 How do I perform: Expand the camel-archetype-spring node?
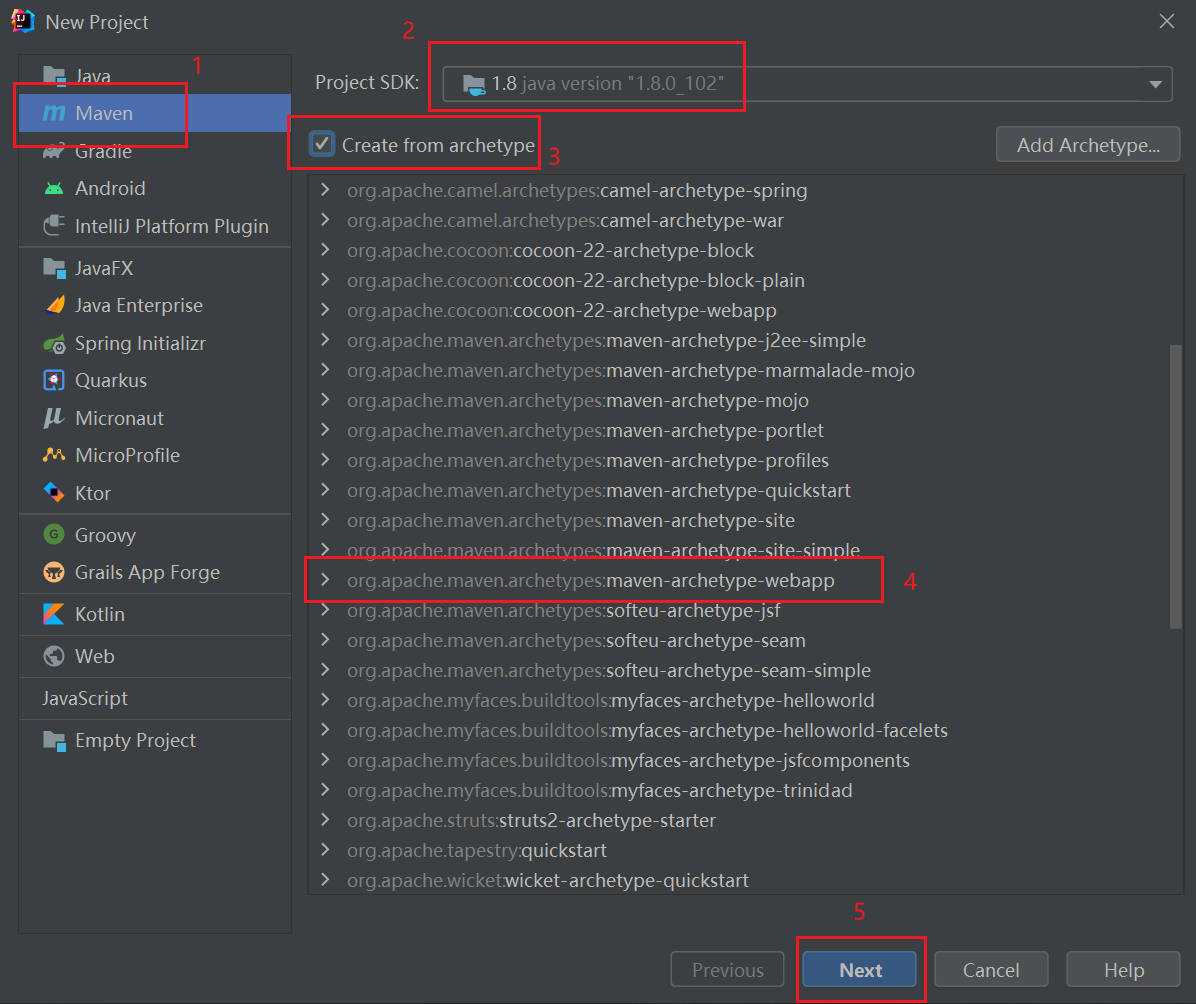326,189
